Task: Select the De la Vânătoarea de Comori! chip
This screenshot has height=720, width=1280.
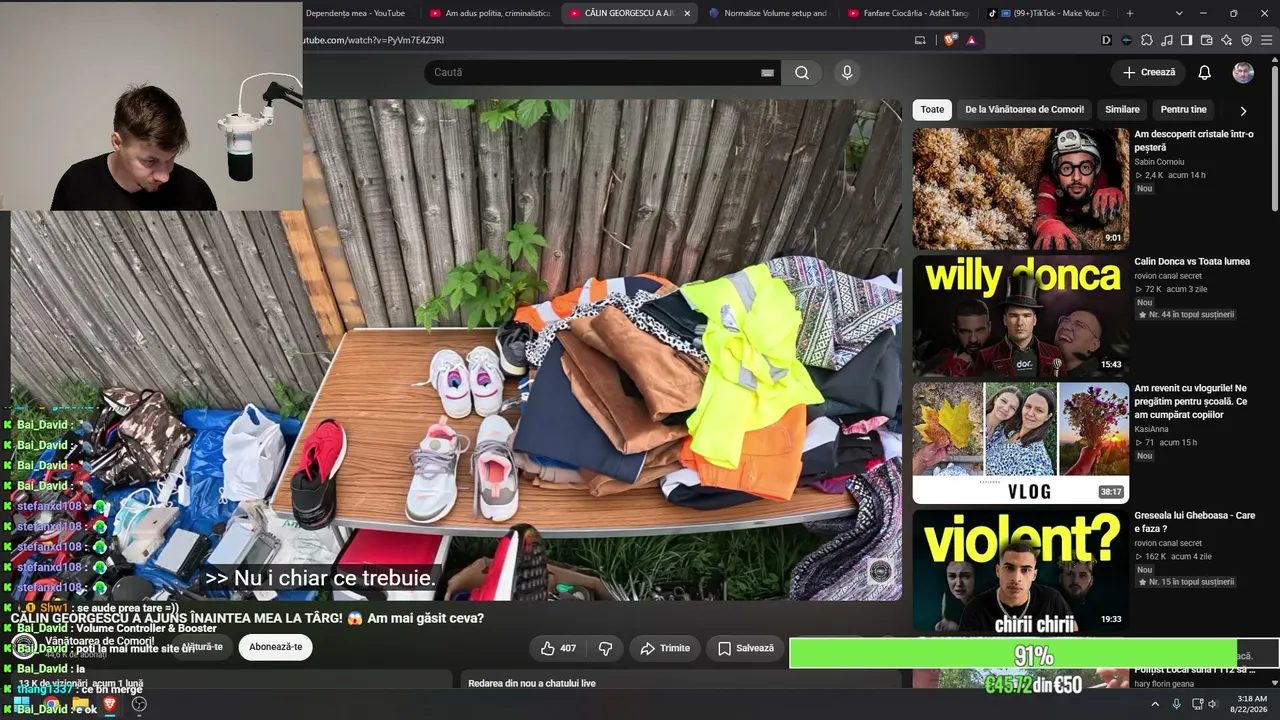Action: (1024, 110)
